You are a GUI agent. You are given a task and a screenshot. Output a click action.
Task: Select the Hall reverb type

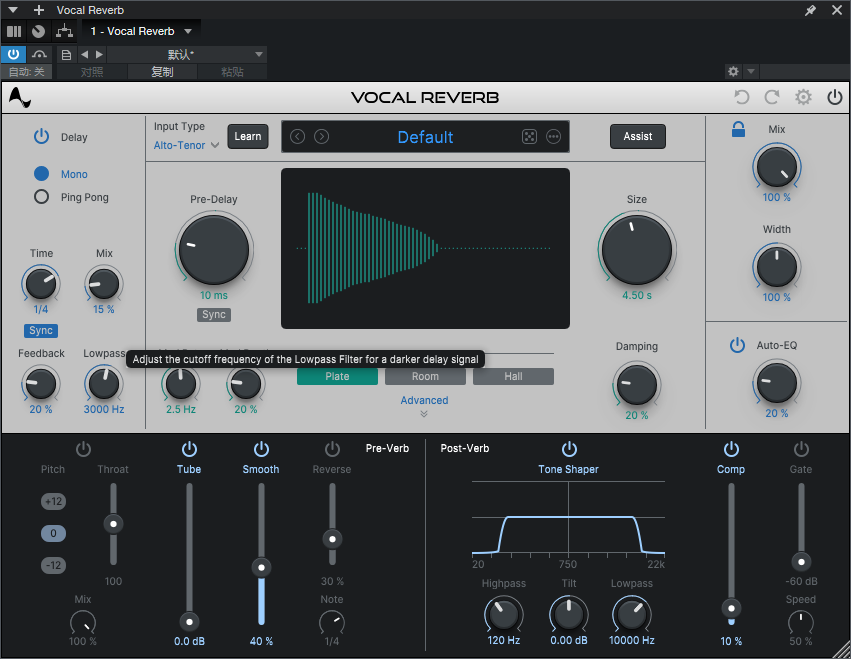pyautogui.click(x=513, y=376)
